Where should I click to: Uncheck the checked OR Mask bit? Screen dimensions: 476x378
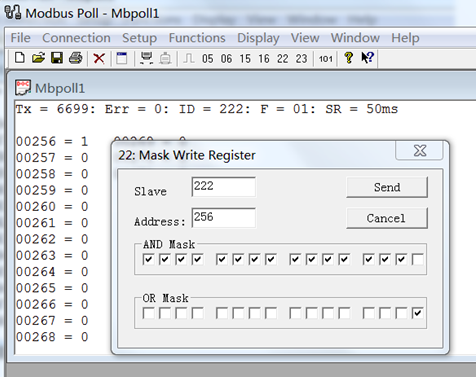click(x=418, y=313)
